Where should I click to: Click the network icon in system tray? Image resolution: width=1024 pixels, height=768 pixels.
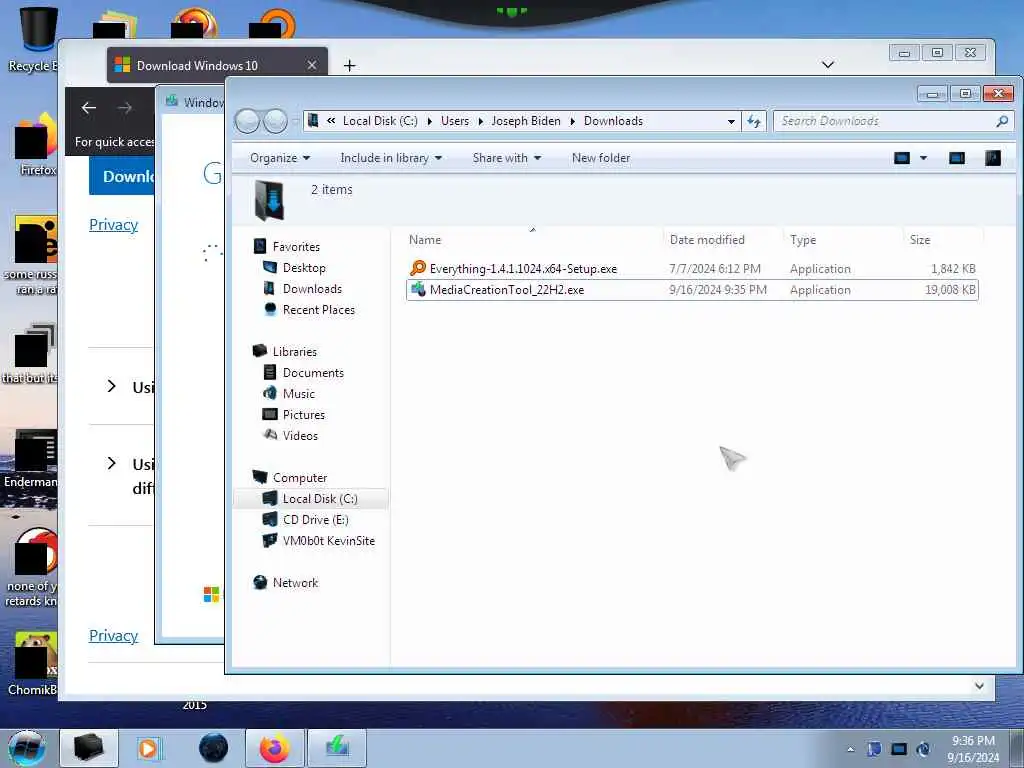pos(899,749)
